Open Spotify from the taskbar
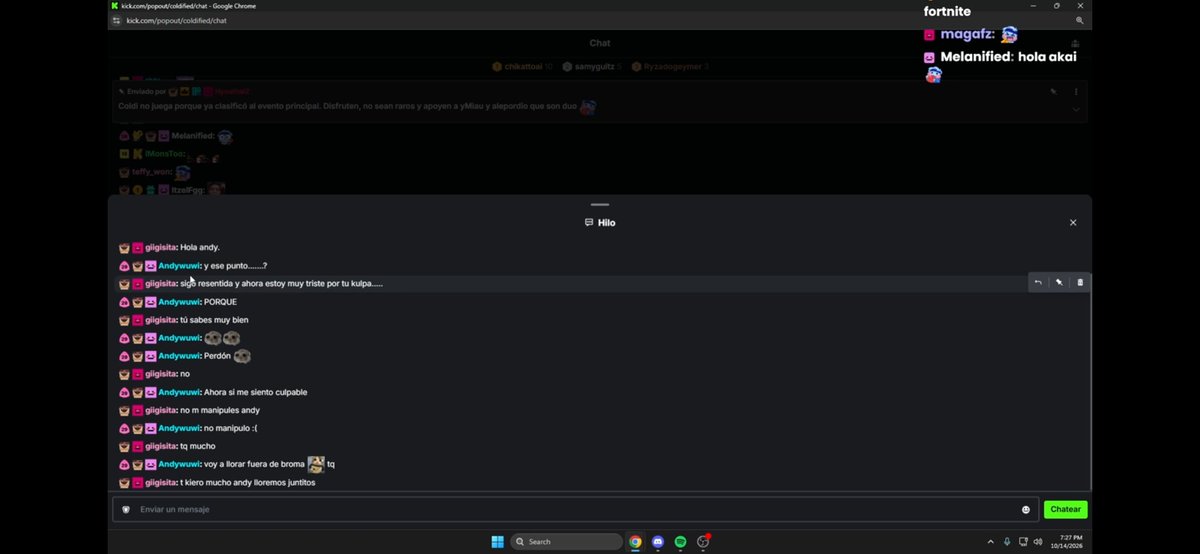 [x=680, y=541]
